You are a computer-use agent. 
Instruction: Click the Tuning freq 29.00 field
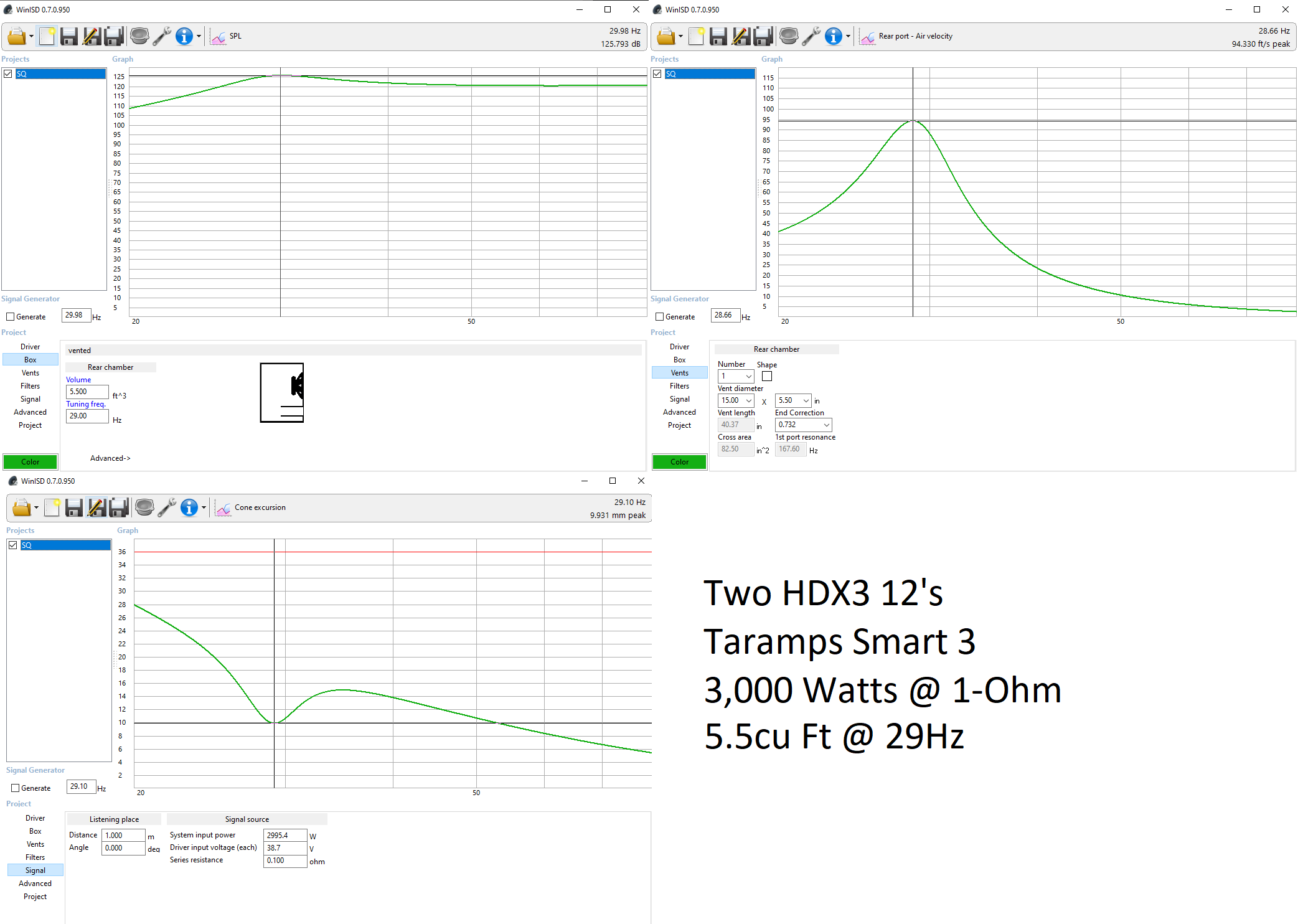point(87,416)
